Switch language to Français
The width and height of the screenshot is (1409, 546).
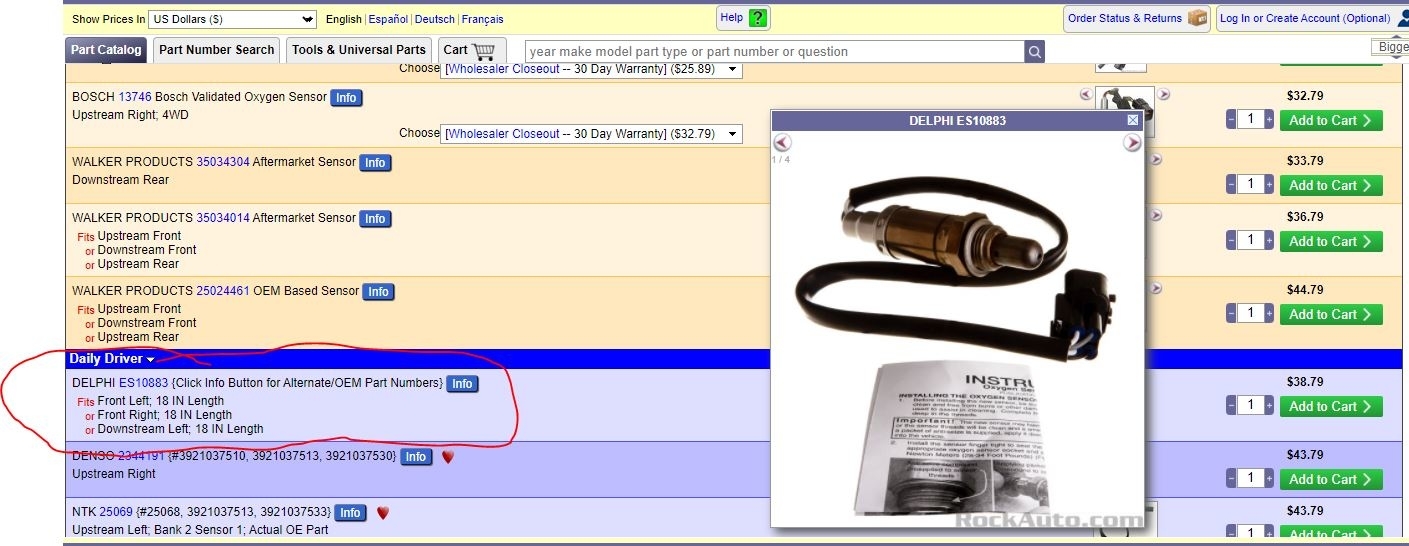point(483,19)
